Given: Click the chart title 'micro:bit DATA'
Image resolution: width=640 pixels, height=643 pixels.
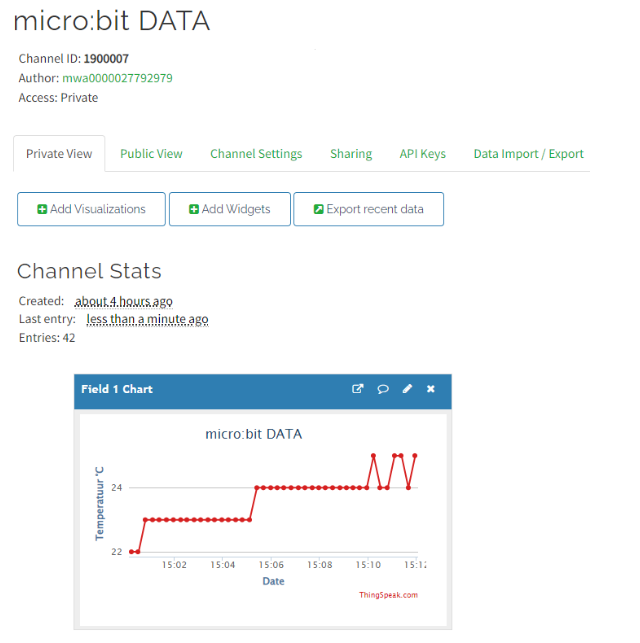Looking at the screenshot, I should 254,434.
